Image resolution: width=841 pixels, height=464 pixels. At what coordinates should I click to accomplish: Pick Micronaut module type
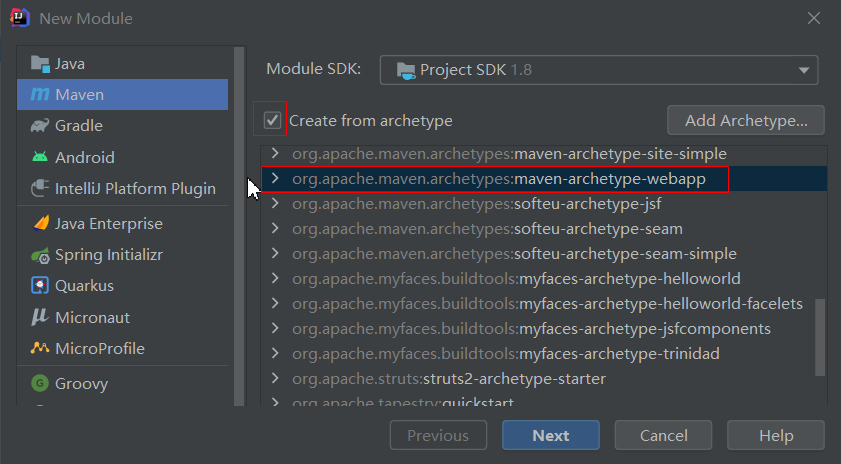122,317
